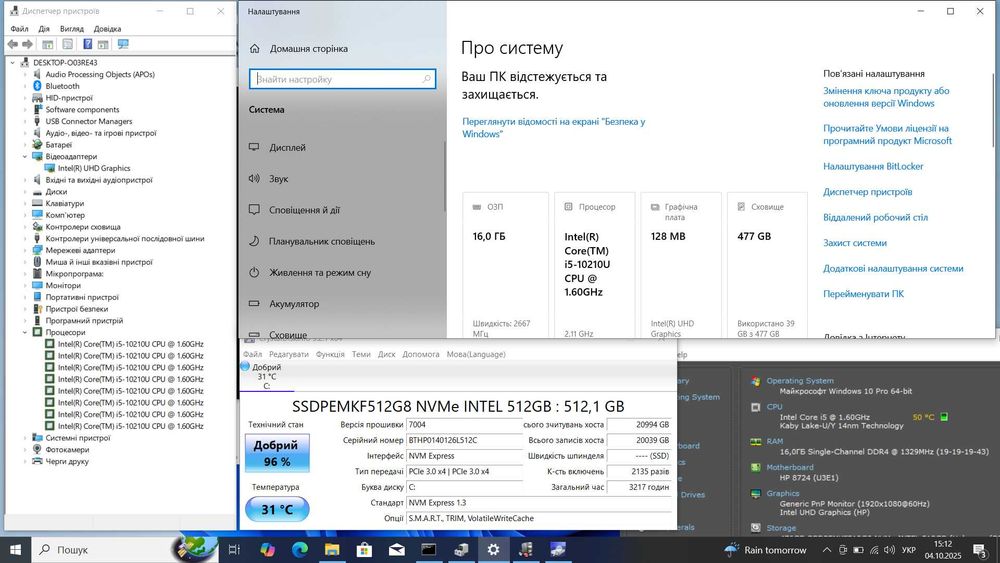Viewport: 1000px width, 563px height.
Task: Expand the Диски tree node
Action: 25,192
